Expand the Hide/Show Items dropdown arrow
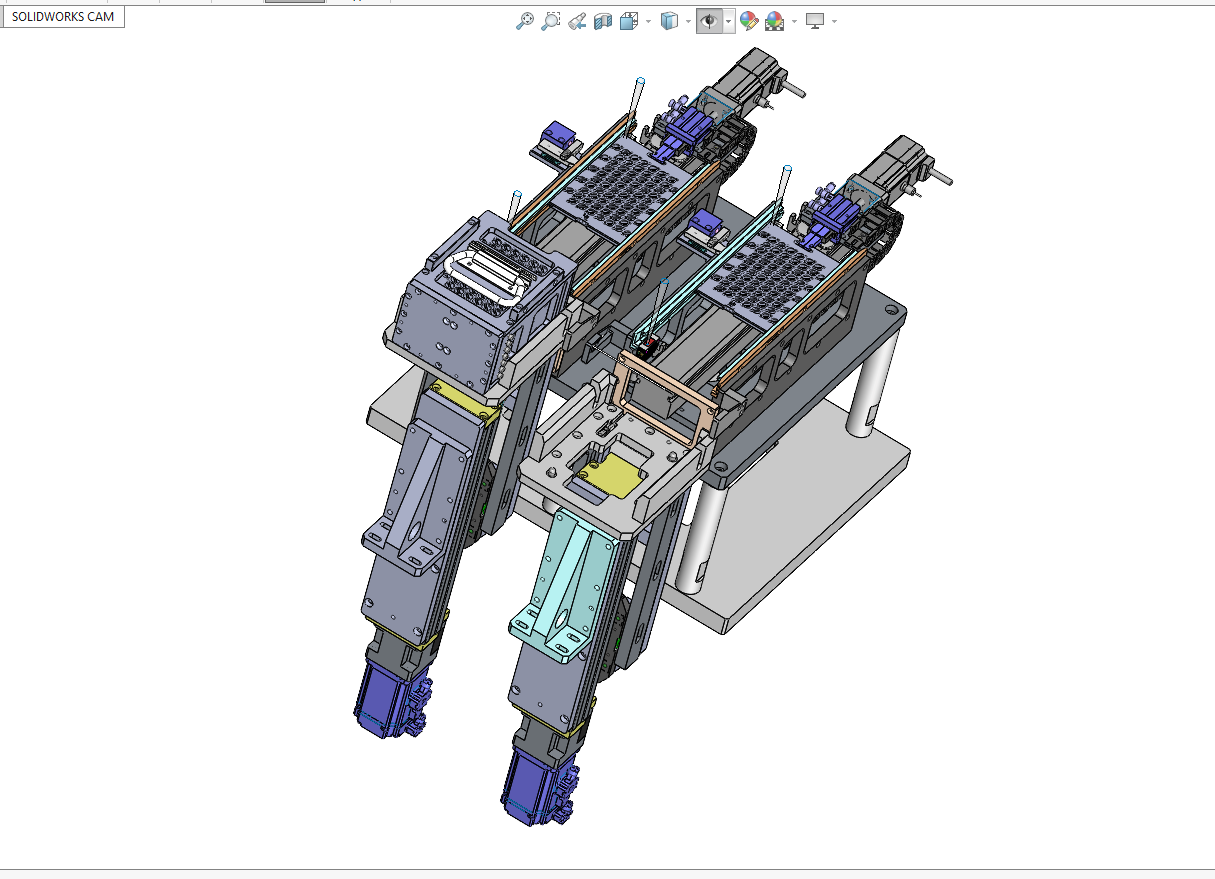 (x=729, y=21)
